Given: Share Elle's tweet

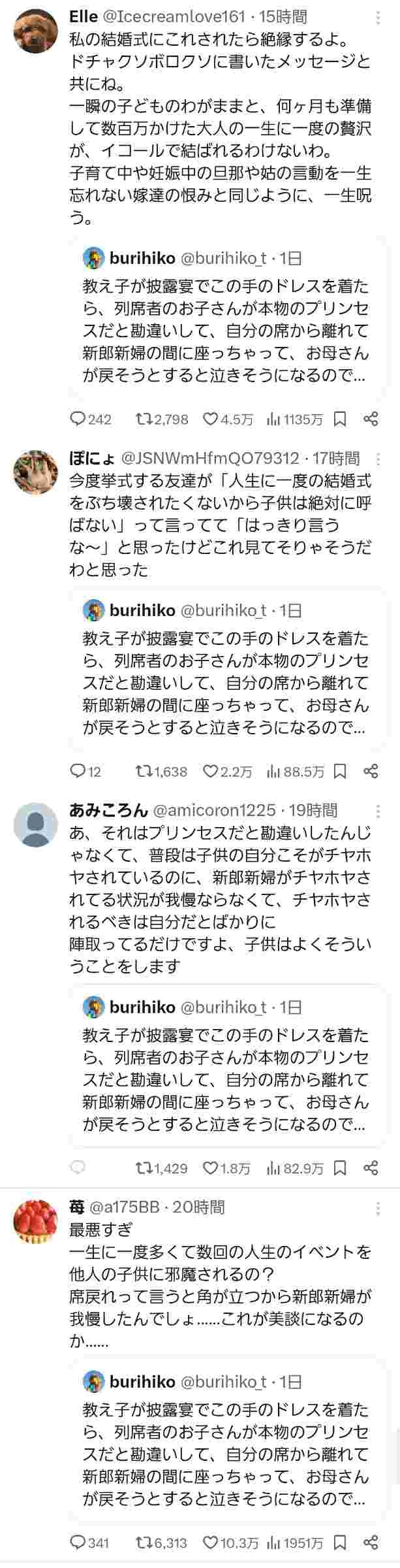Looking at the screenshot, I should tap(371, 419).
